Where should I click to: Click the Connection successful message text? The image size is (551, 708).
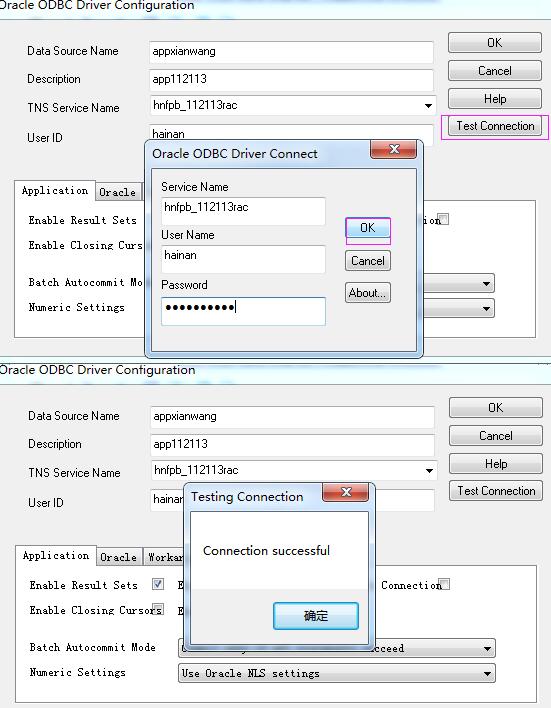click(x=266, y=550)
